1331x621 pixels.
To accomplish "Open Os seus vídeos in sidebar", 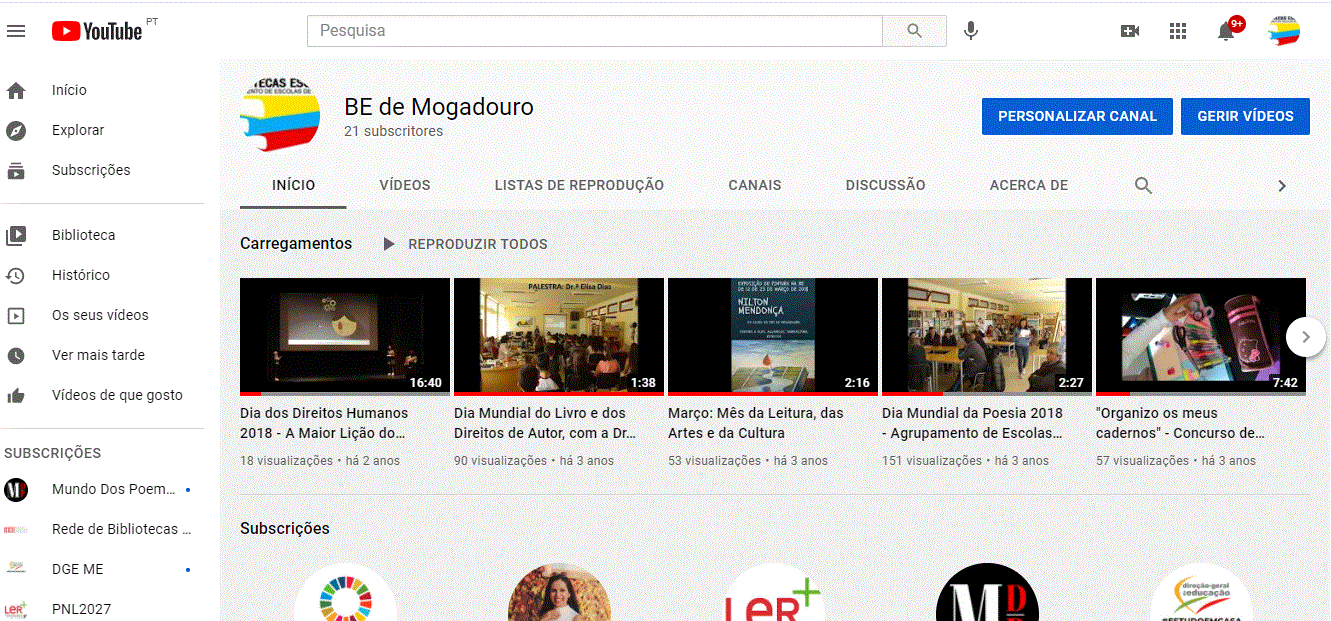I will [x=102, y=315].
